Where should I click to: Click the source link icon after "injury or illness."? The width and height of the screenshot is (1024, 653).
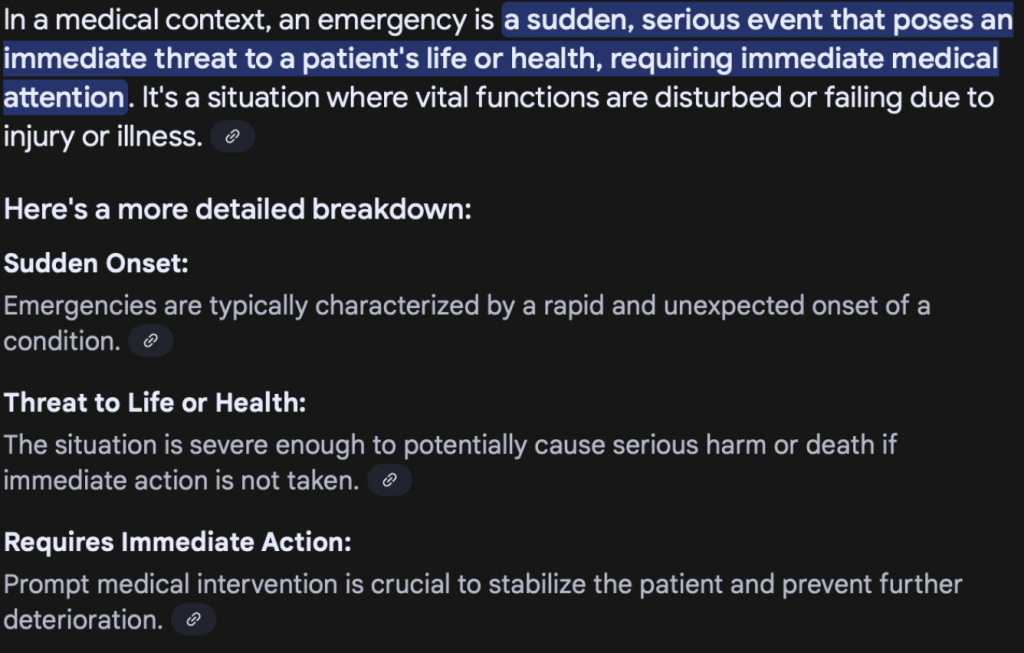point(232,137)
